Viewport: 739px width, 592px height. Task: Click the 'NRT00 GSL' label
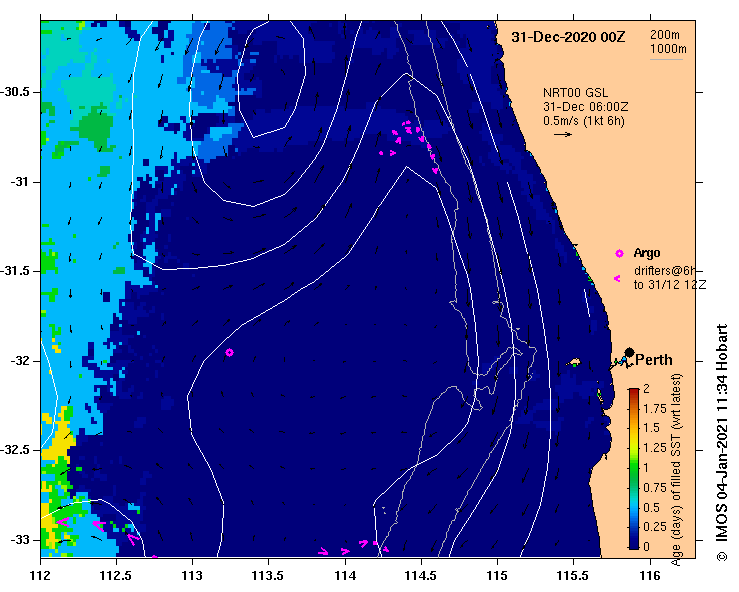575,93
